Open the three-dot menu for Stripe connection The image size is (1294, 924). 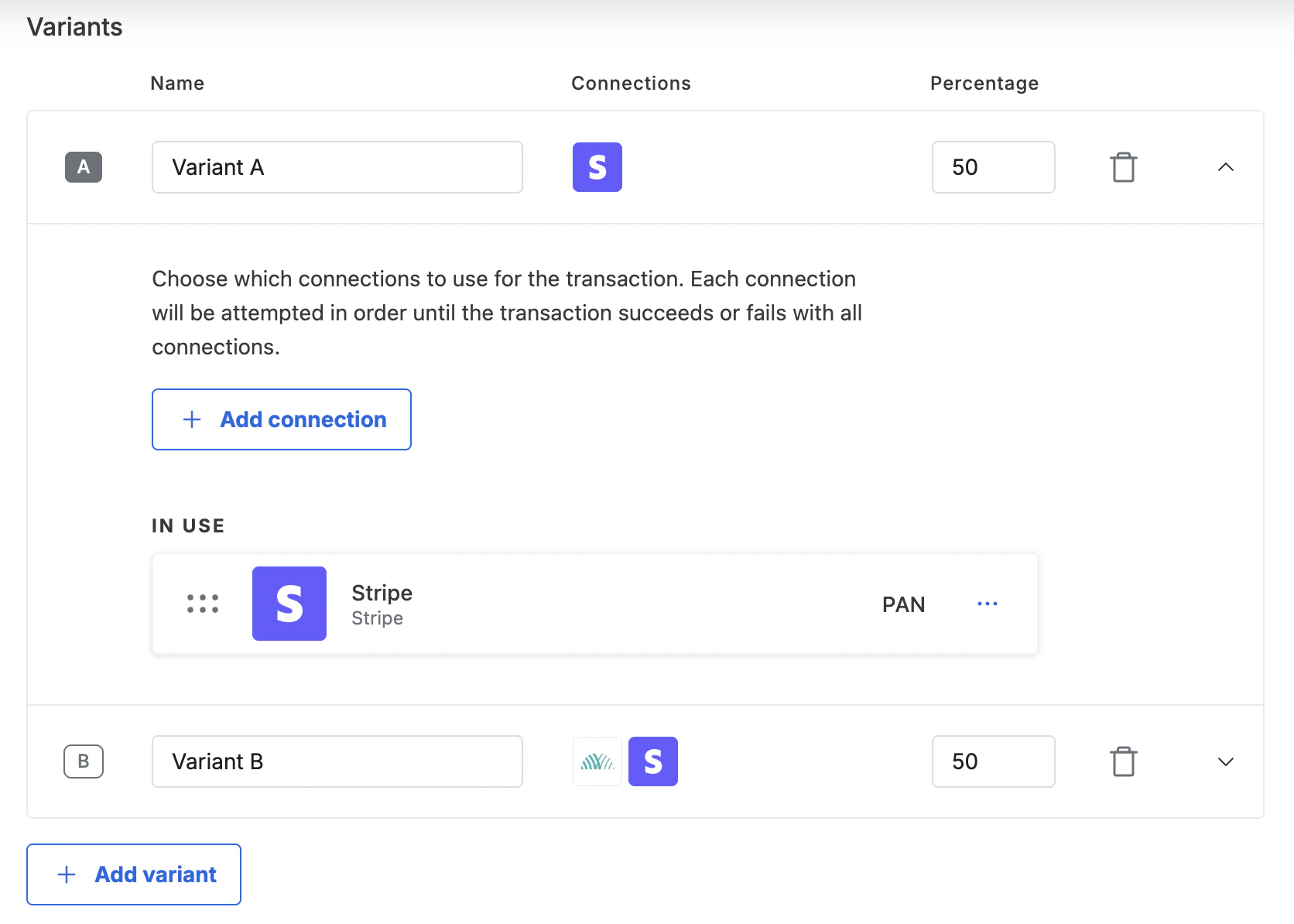point(988,604)
